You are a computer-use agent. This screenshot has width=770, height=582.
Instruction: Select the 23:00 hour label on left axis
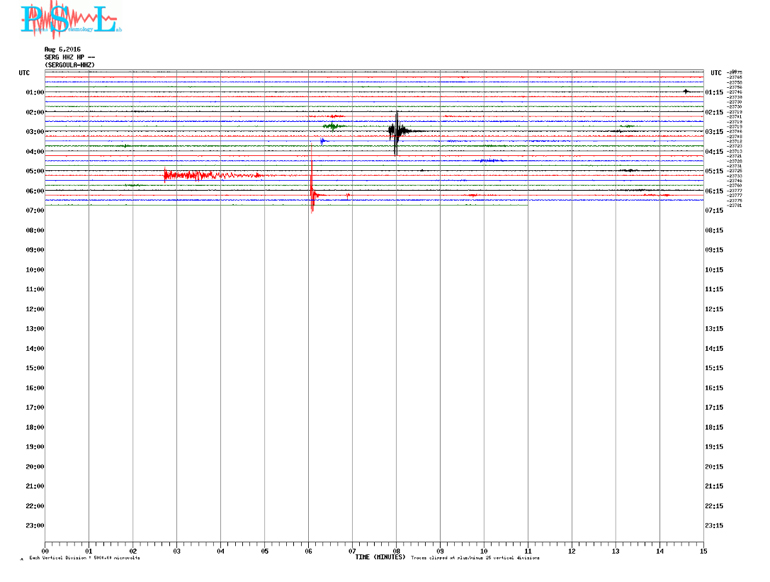[x=34, y=526]
